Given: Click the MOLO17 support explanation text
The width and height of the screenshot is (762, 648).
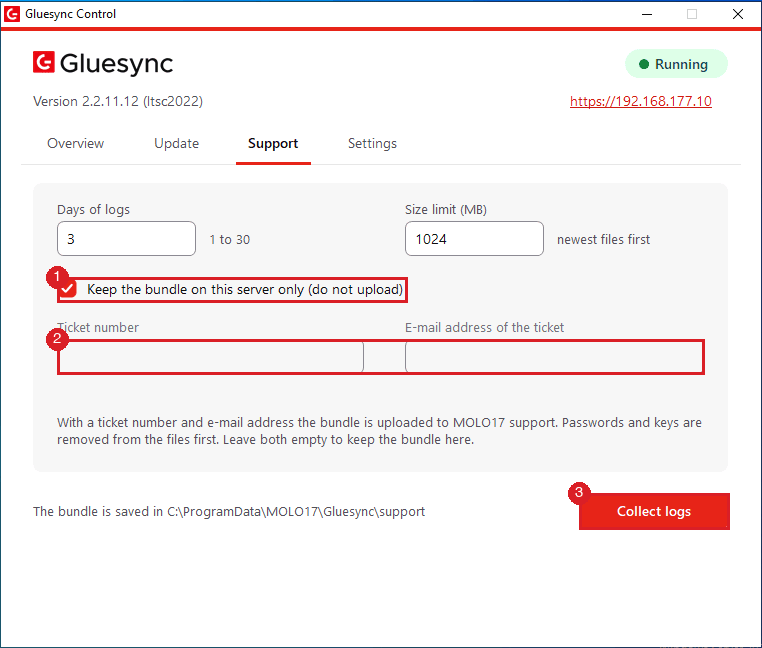Looking at the screenshot, I should click(x=379, y=431).
